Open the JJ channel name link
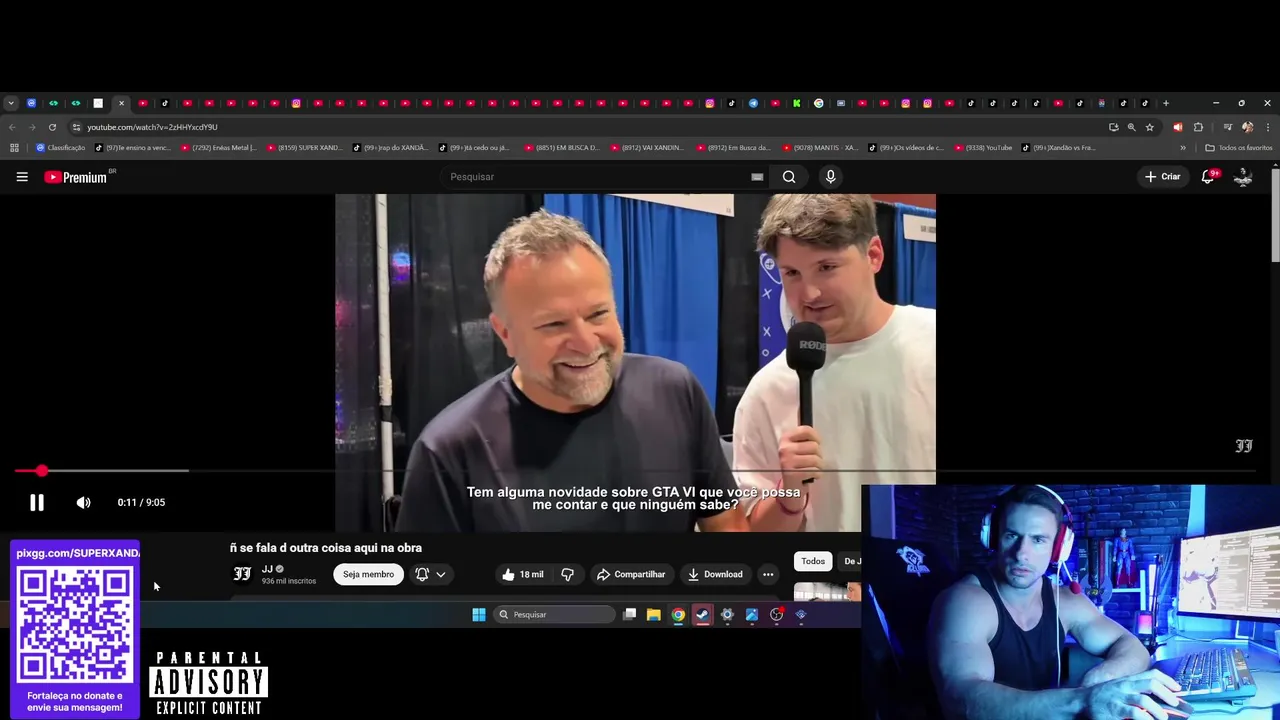Image resolution: width=1280 pixels, height=720 pixels. (x=267, y=569)
